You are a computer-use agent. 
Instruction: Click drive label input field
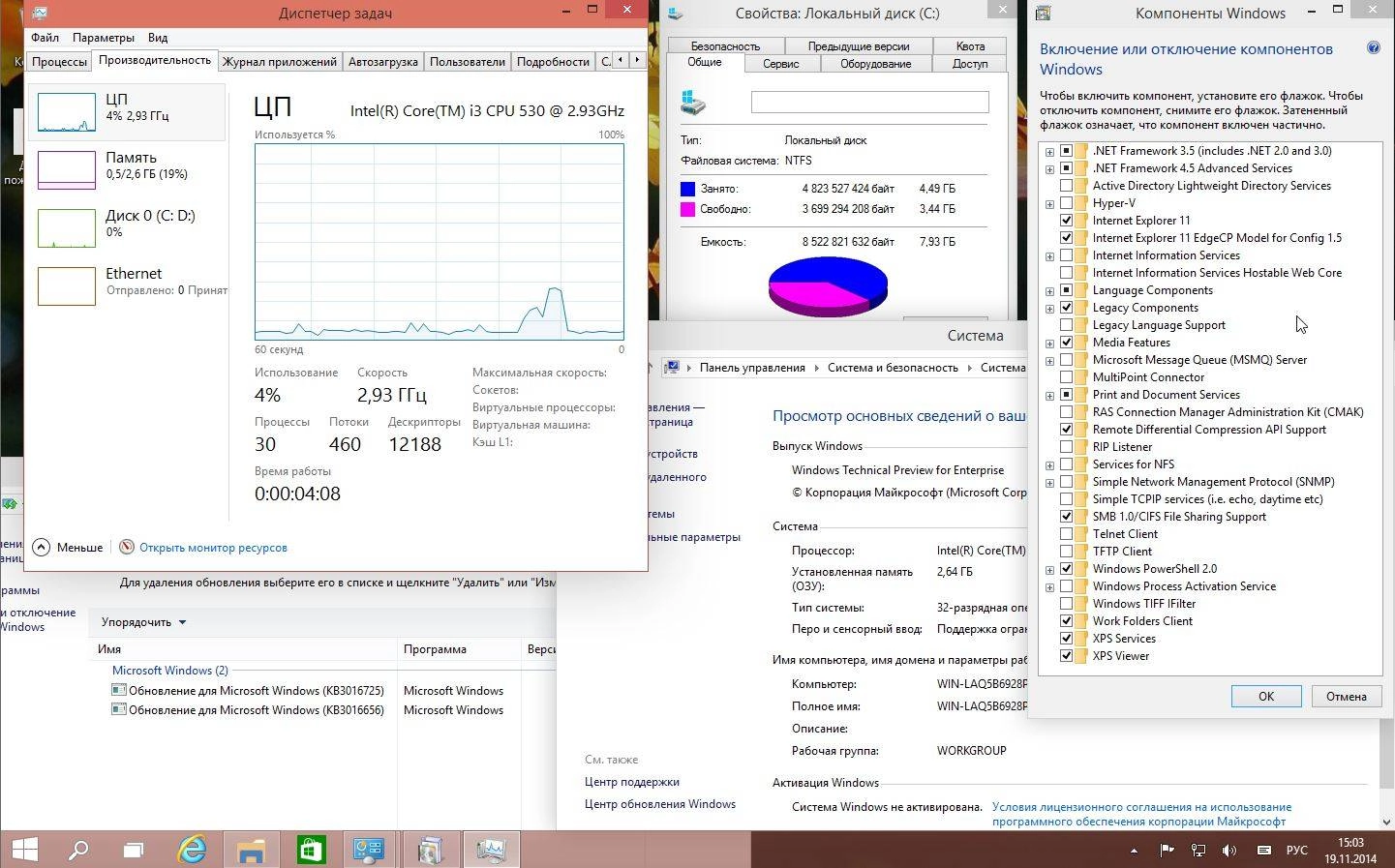(869, 102)
